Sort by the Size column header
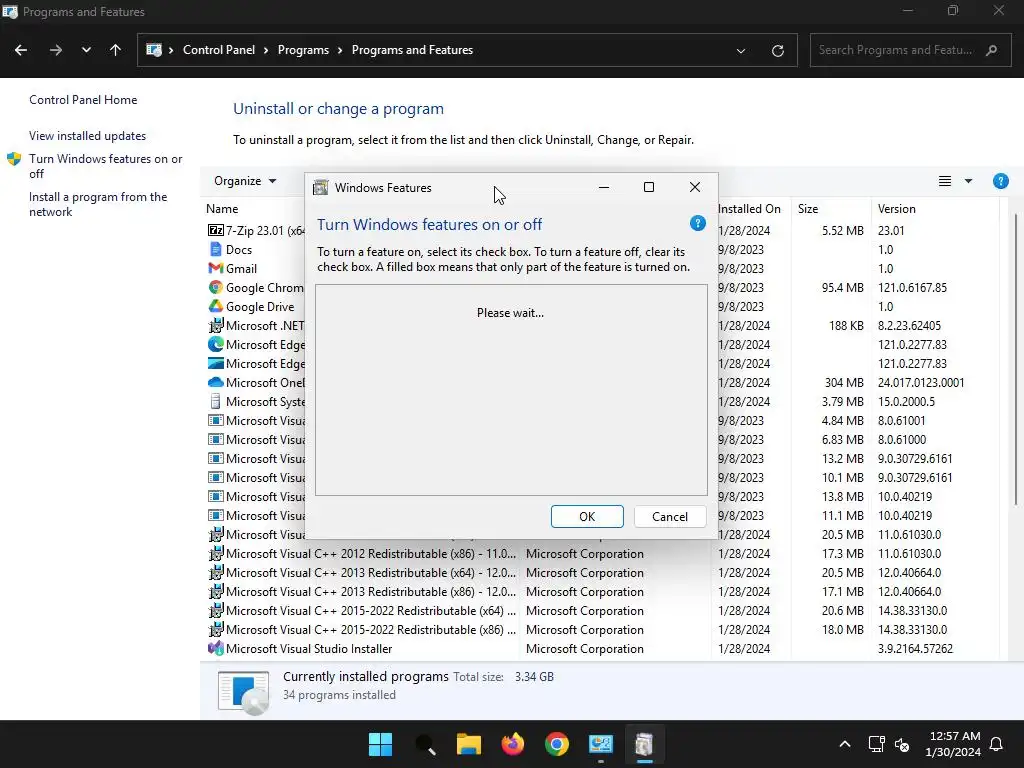This screenshot has width=1024, height=768. coord(808,209)
